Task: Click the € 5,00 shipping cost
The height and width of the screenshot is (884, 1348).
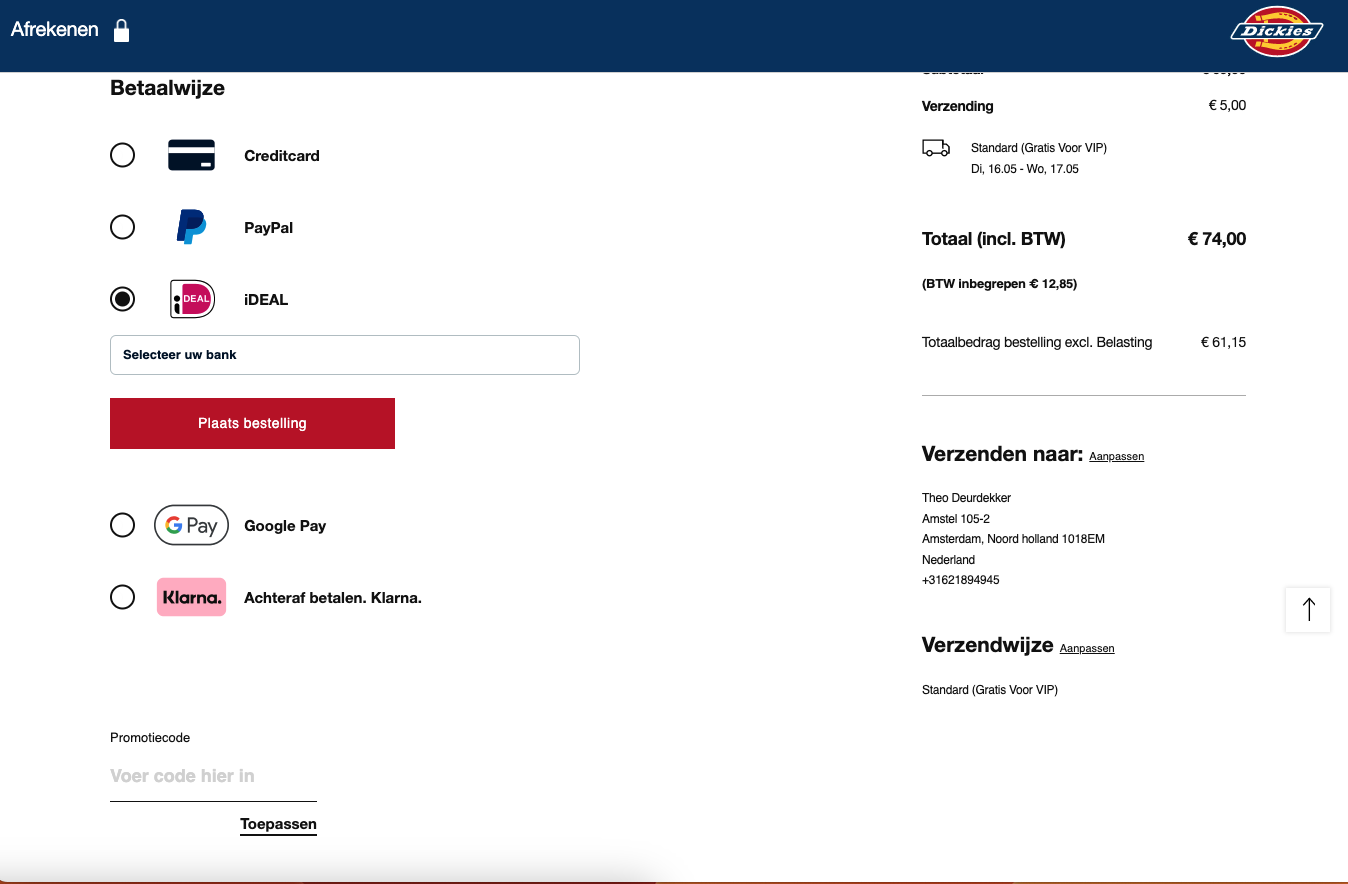Action: coord(1228,105)
